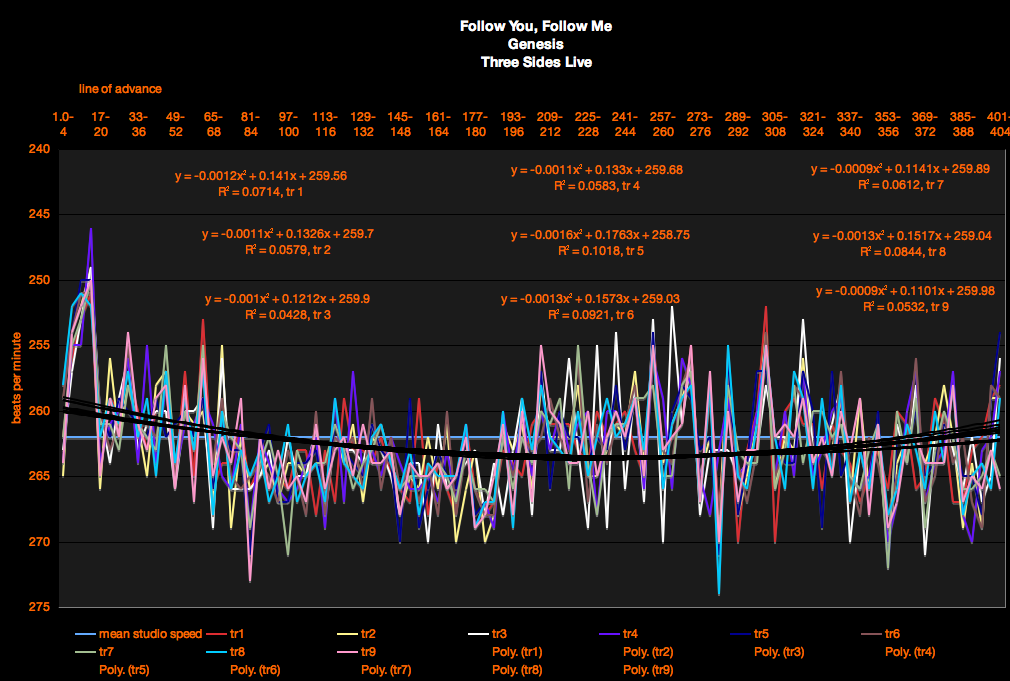Select the 'line of advance' axis label

[x=120, y=90]
